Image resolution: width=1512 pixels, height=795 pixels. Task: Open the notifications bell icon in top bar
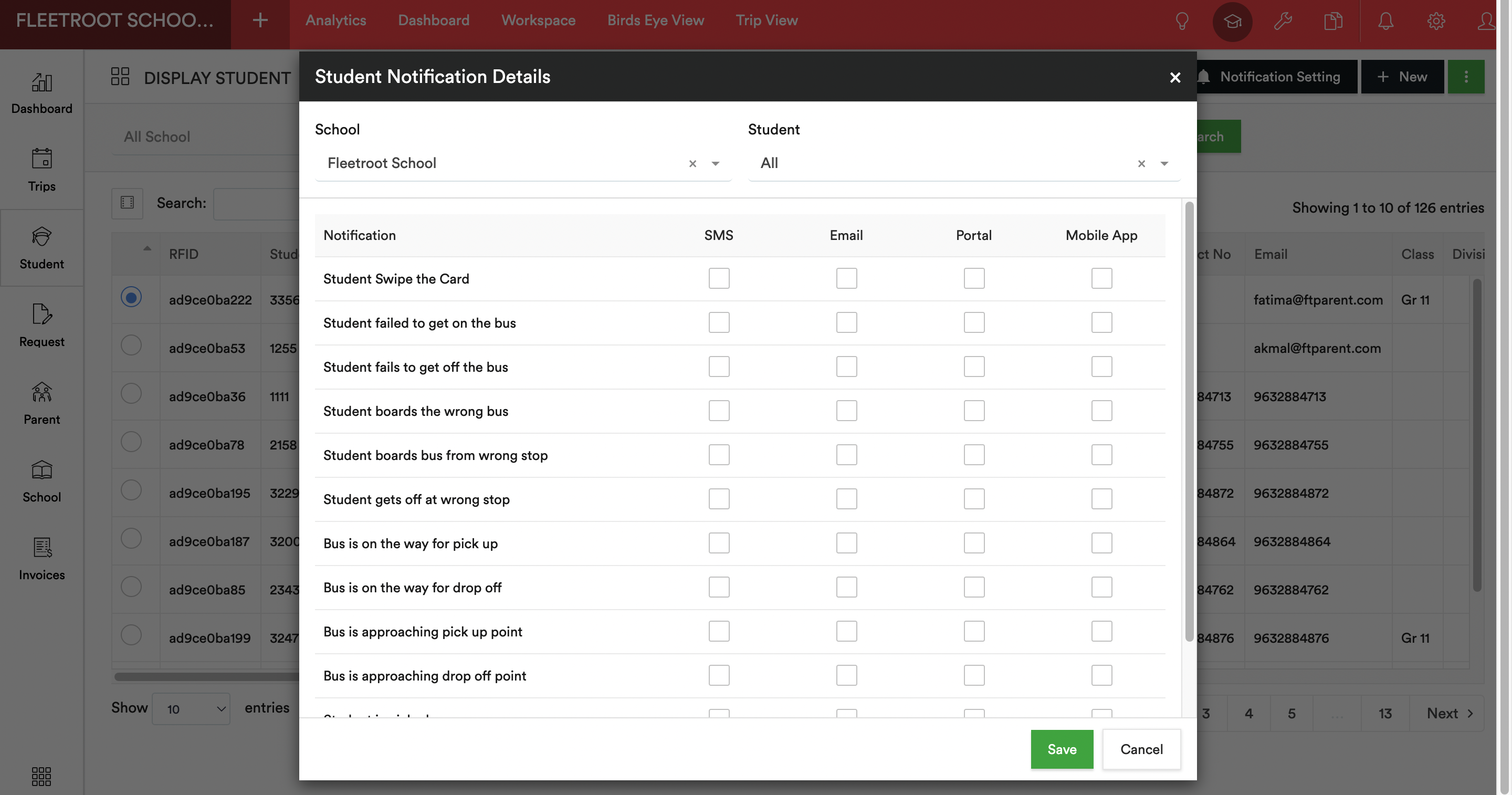(x=1386, y=21)
